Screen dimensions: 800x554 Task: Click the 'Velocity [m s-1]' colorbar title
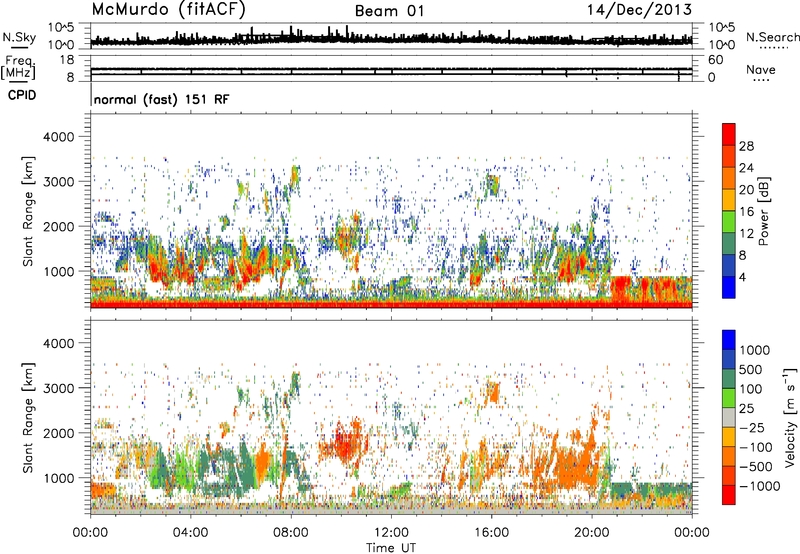(x=790, y=417)
